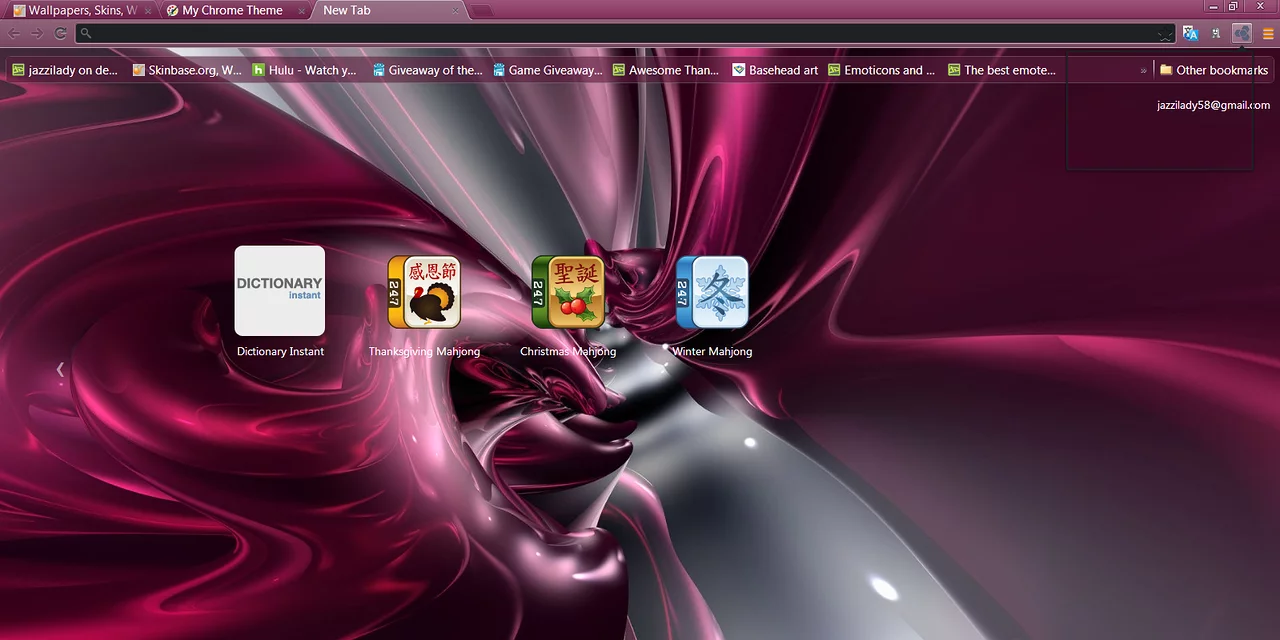
Task: Click the jazzilady58@gmail.com account label
Action: click(1213, 105)
